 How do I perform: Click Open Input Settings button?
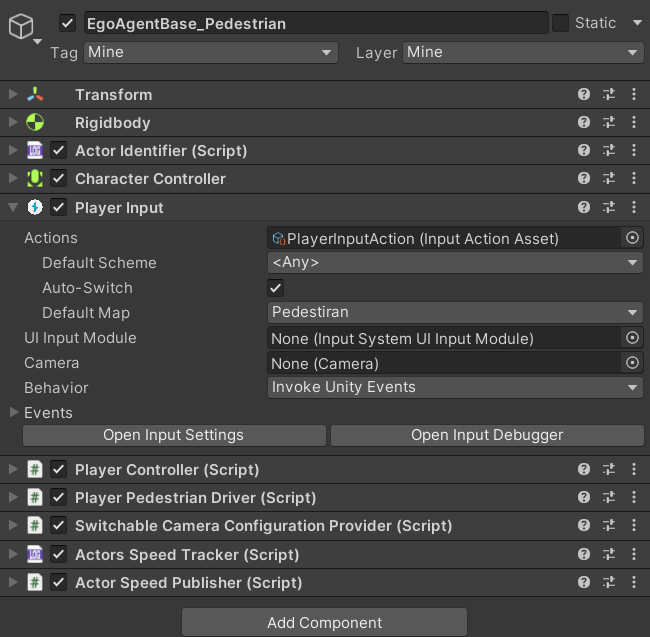[x=174, y=435]
